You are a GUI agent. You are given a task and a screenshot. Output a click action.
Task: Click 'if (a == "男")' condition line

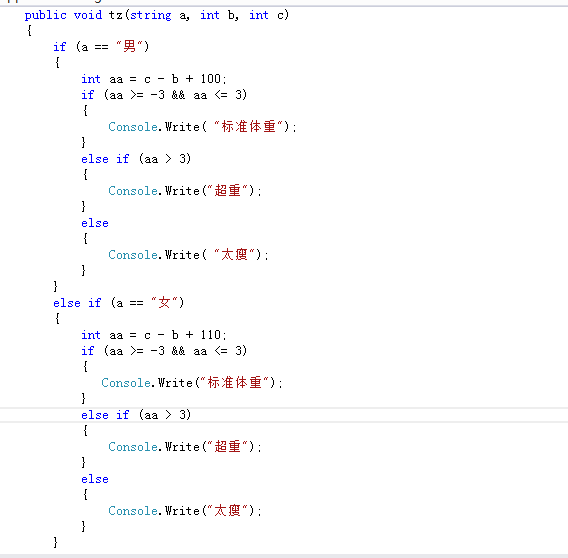(x=101, y=46)
